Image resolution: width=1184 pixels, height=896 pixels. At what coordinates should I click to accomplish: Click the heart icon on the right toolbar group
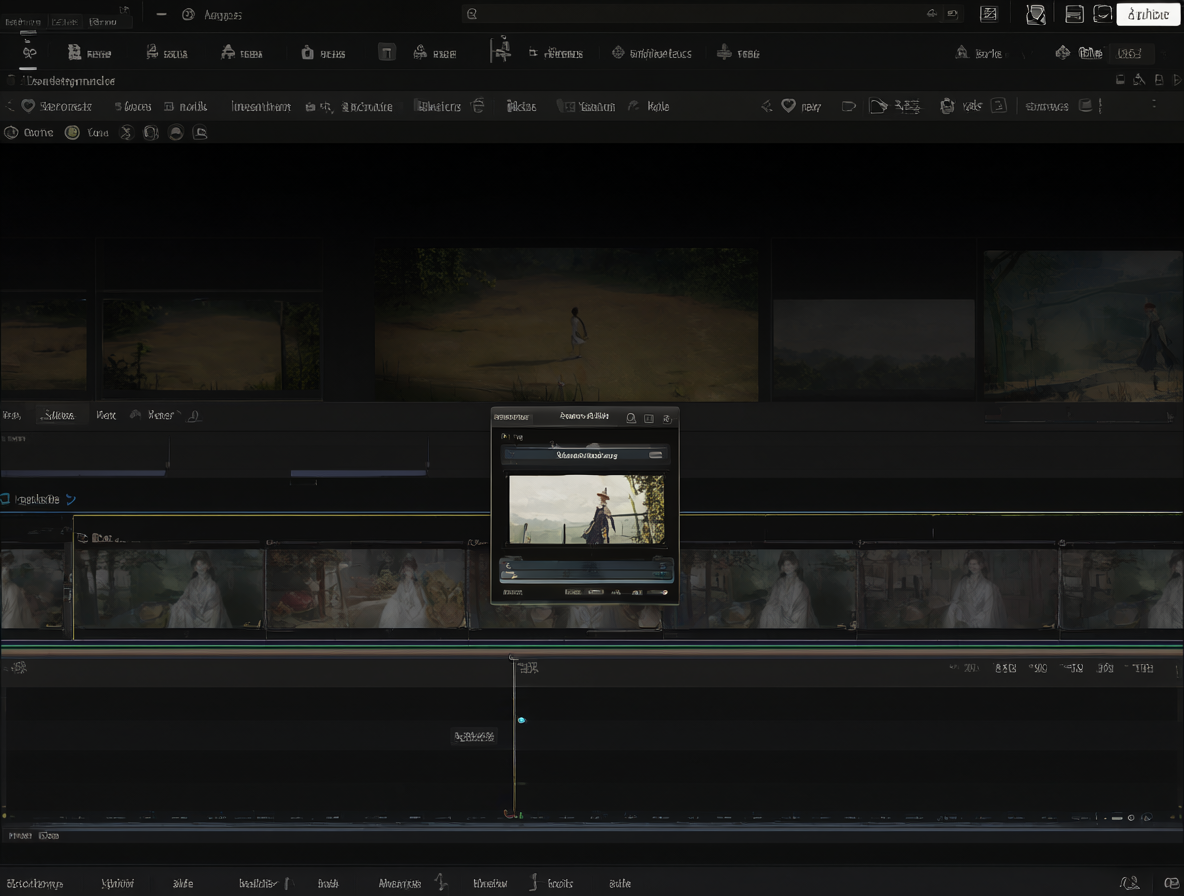click(788, 106)
